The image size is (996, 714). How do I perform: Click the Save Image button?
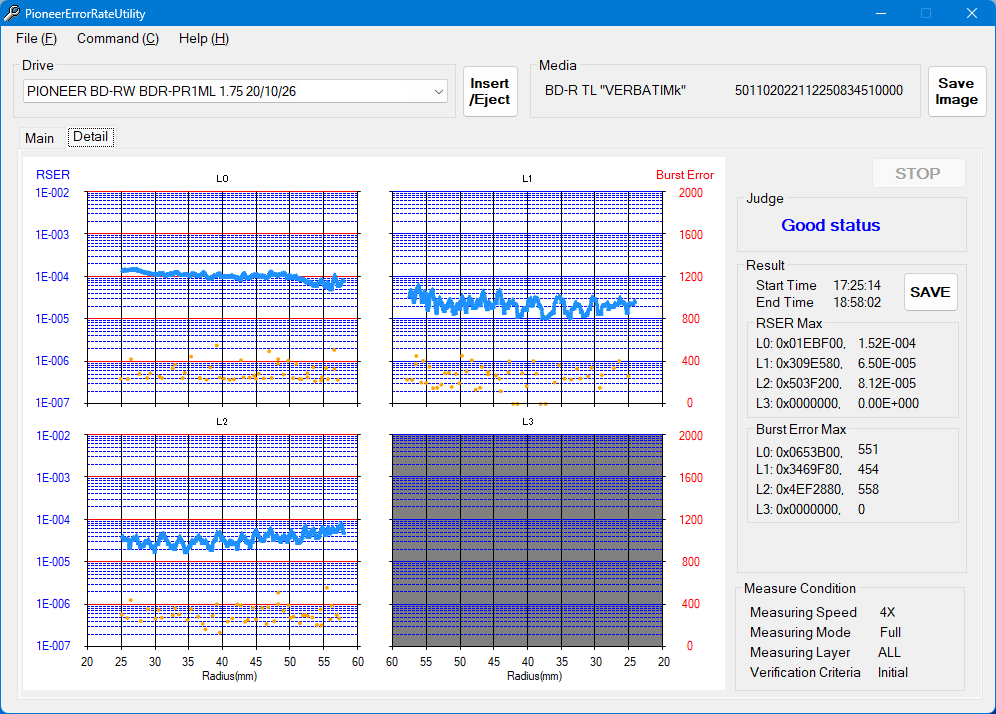pos(956,92)
